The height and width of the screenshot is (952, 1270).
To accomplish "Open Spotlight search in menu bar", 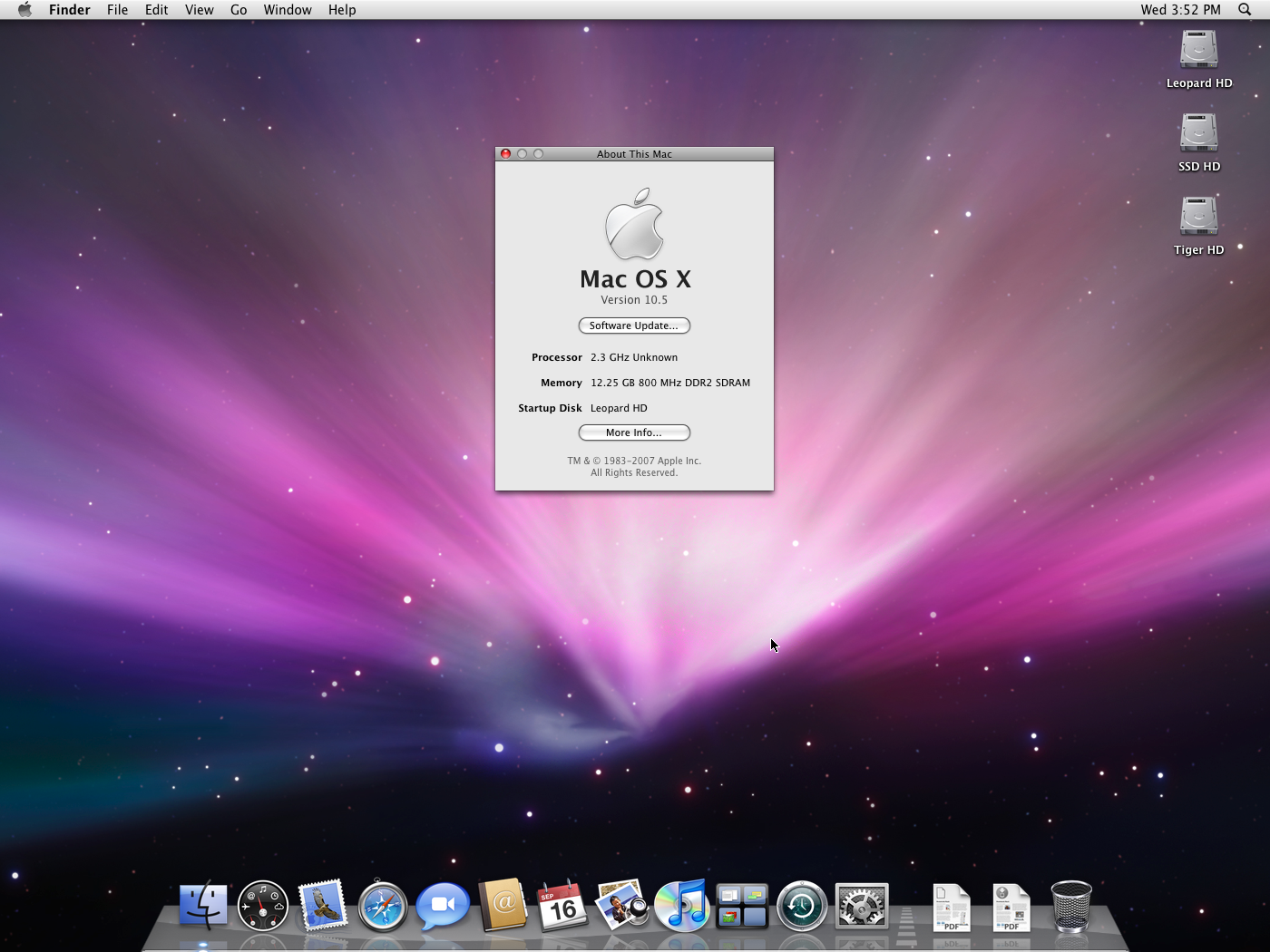I will (1245, 10).
